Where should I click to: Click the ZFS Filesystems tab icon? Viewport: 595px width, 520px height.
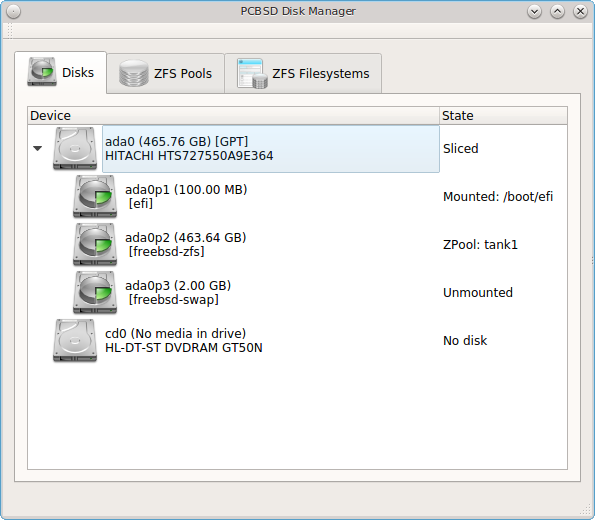click(252, 73)
